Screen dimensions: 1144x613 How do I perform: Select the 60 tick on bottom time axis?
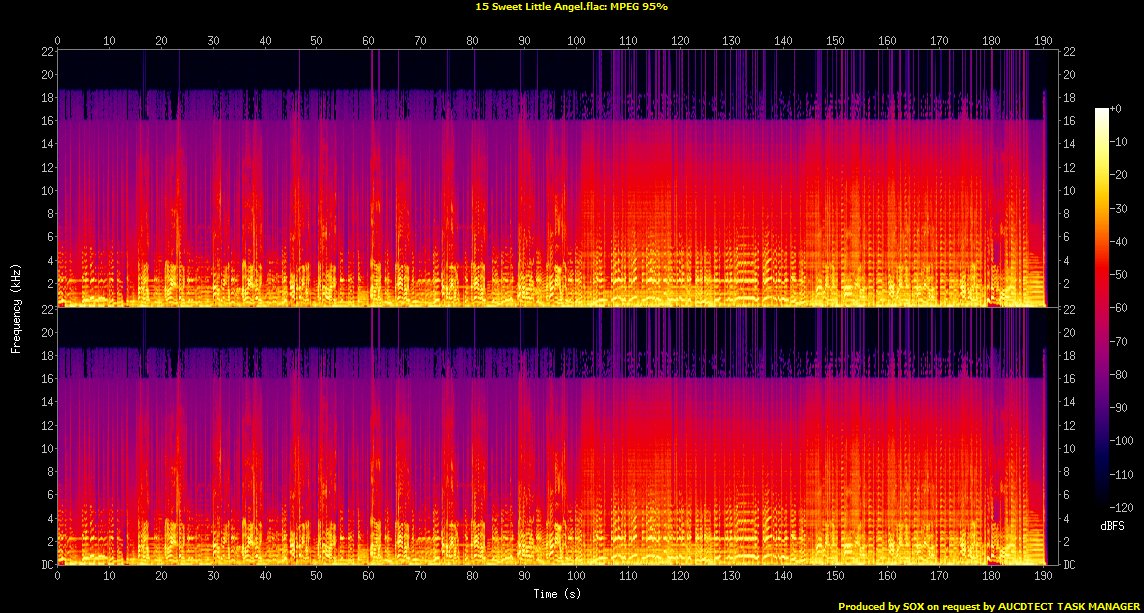[x=368, y=576]
